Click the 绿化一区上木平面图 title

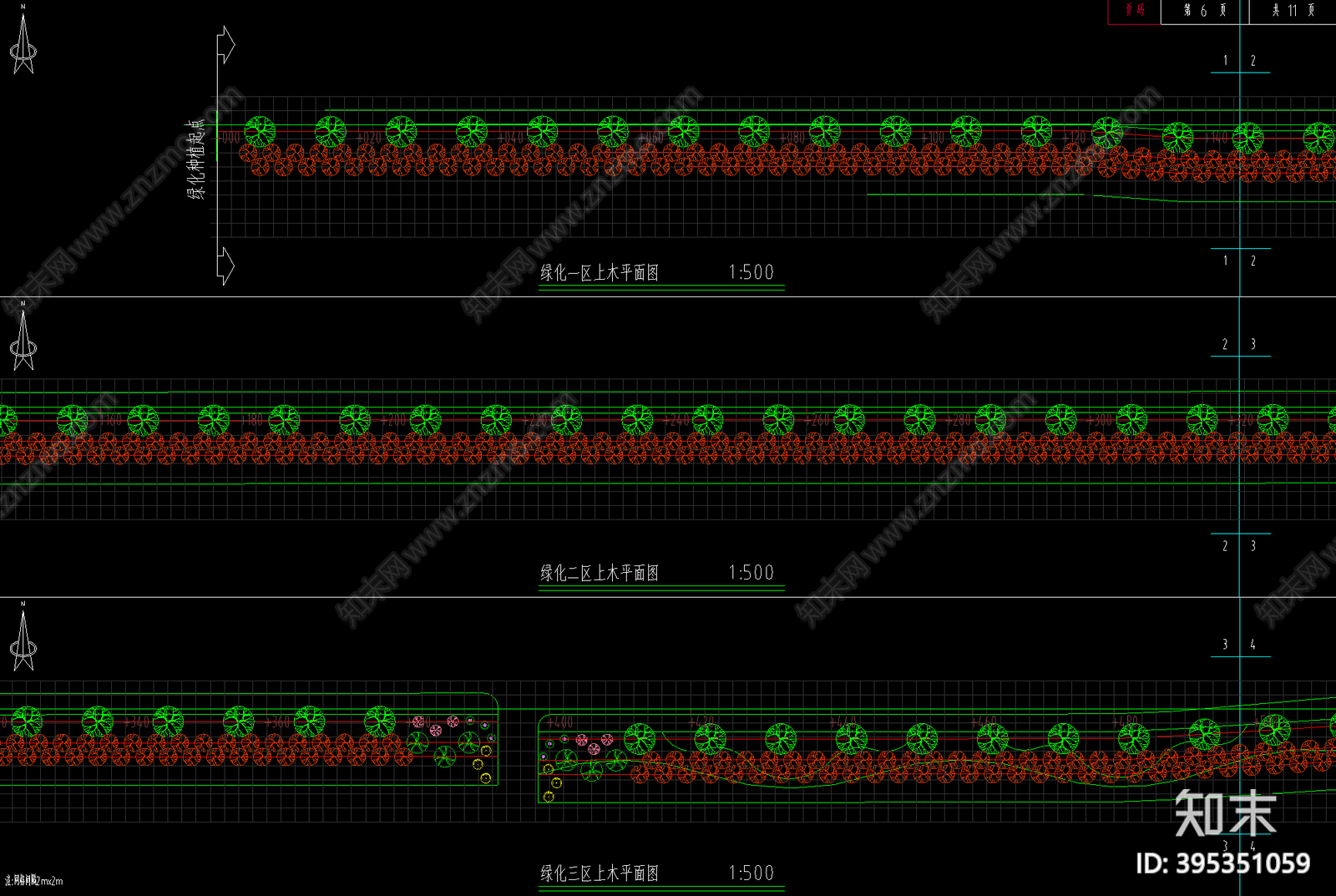600,272
